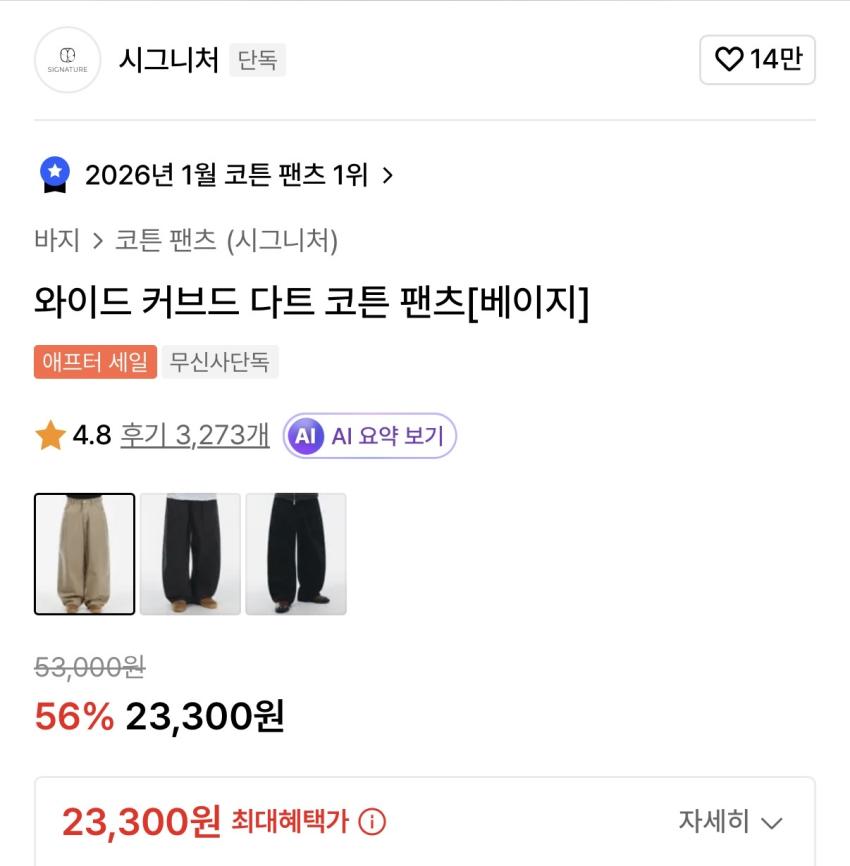Click the chevron after the 1위 ranking
The width and height of the screenshot is (850, 866).
pyautogui.click(x=388, y=176)
